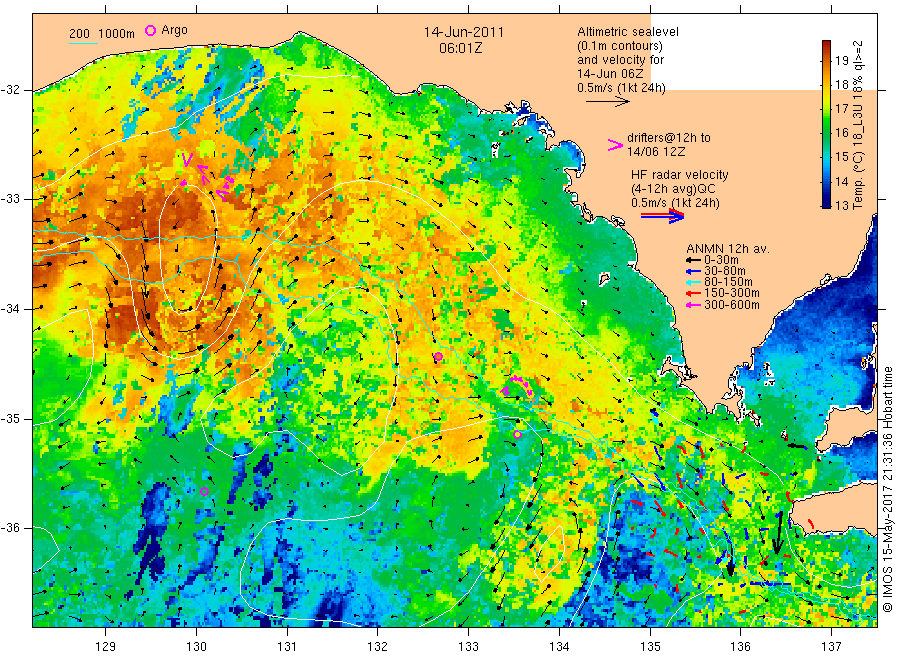Click the '150-300m' depth label

click(732, 294)
